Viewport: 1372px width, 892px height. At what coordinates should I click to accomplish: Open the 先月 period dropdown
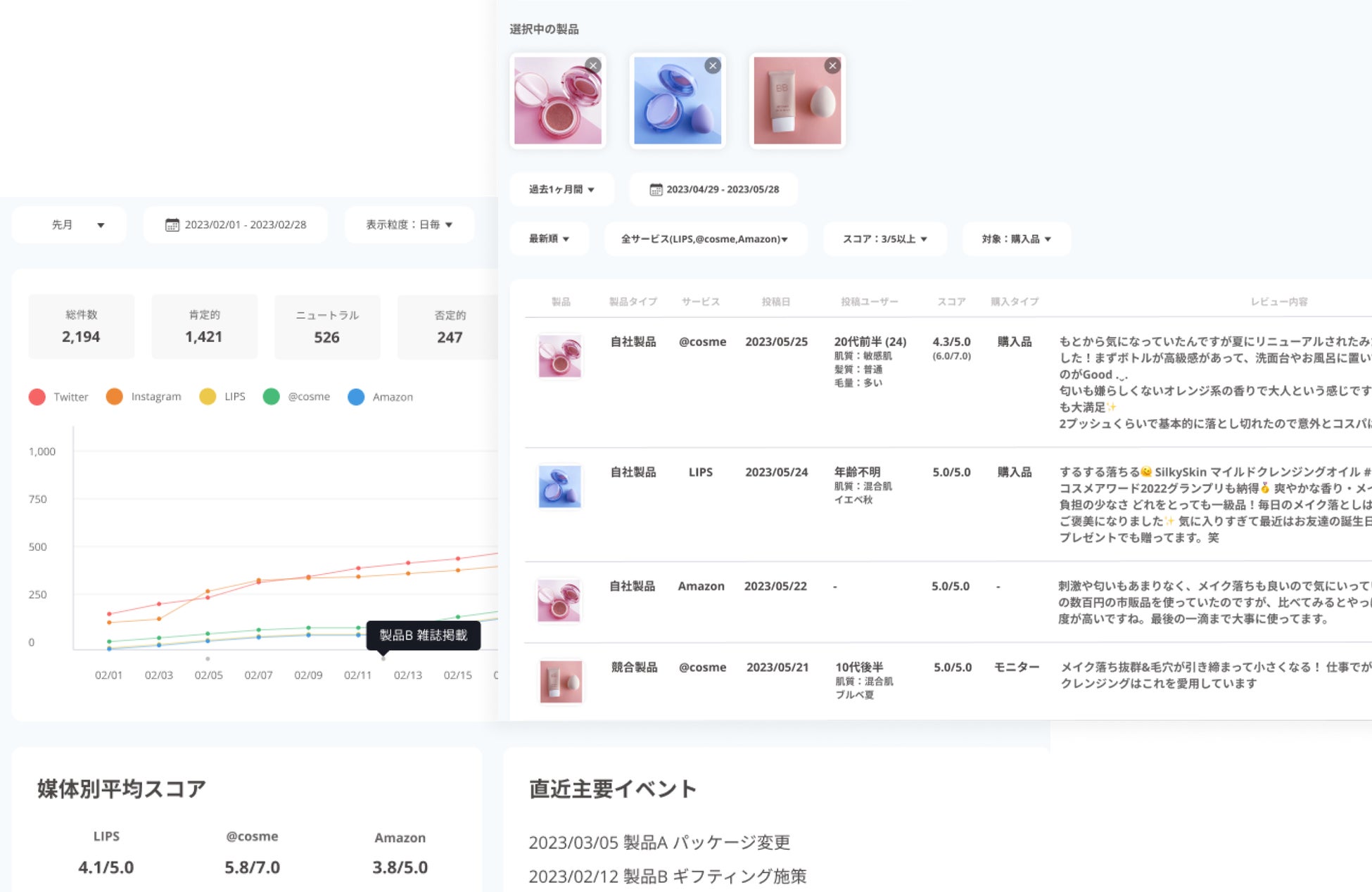69,225
